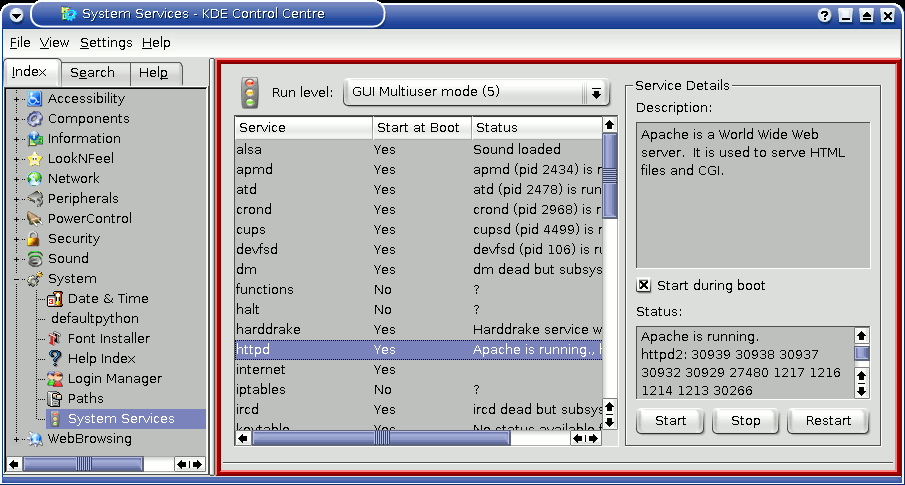Screen dimensions: 905x485
Task: Click the Components gear icon
Action: (x=35, y=119)
